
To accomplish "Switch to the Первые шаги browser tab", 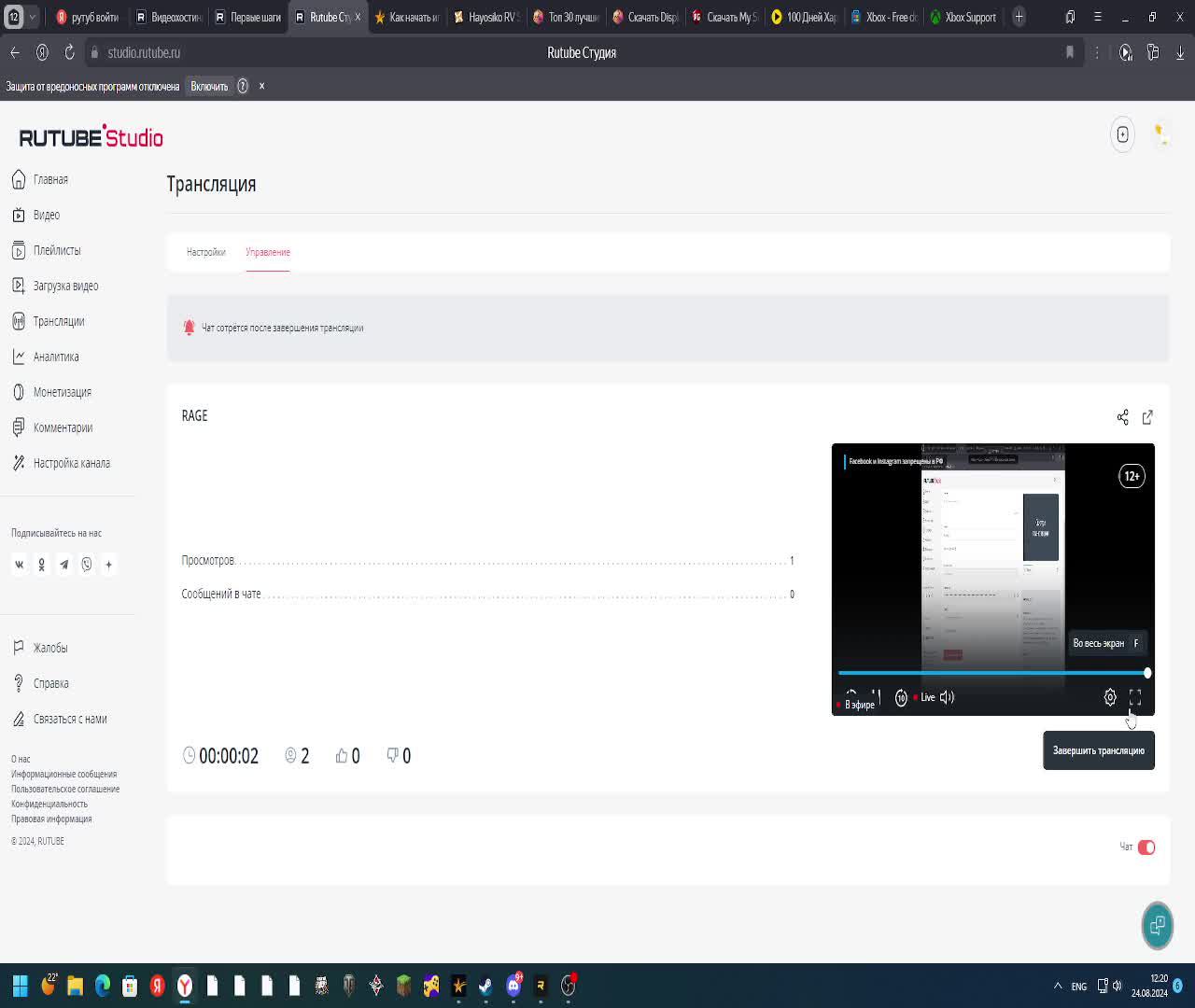I will [247, 17].
